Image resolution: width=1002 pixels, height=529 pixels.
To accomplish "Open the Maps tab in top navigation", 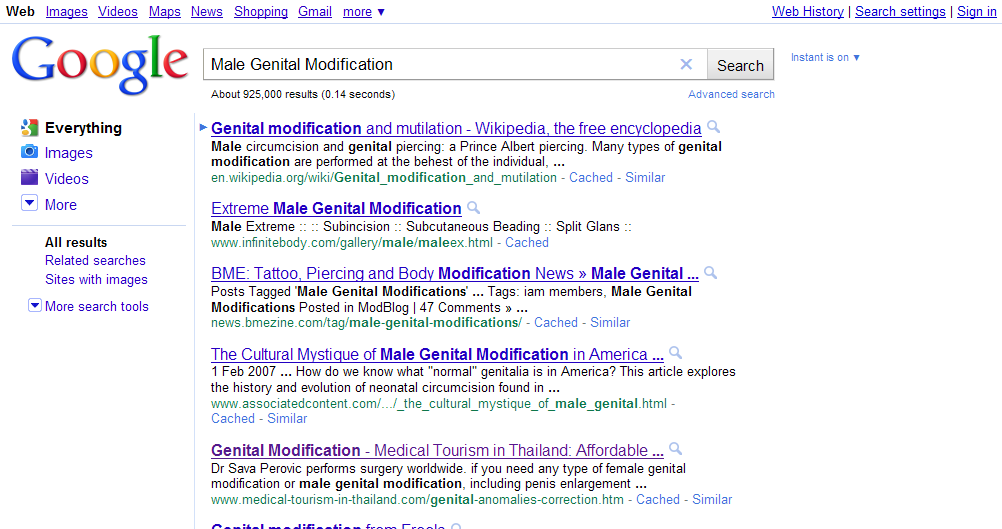I will [x=165, y=12].
